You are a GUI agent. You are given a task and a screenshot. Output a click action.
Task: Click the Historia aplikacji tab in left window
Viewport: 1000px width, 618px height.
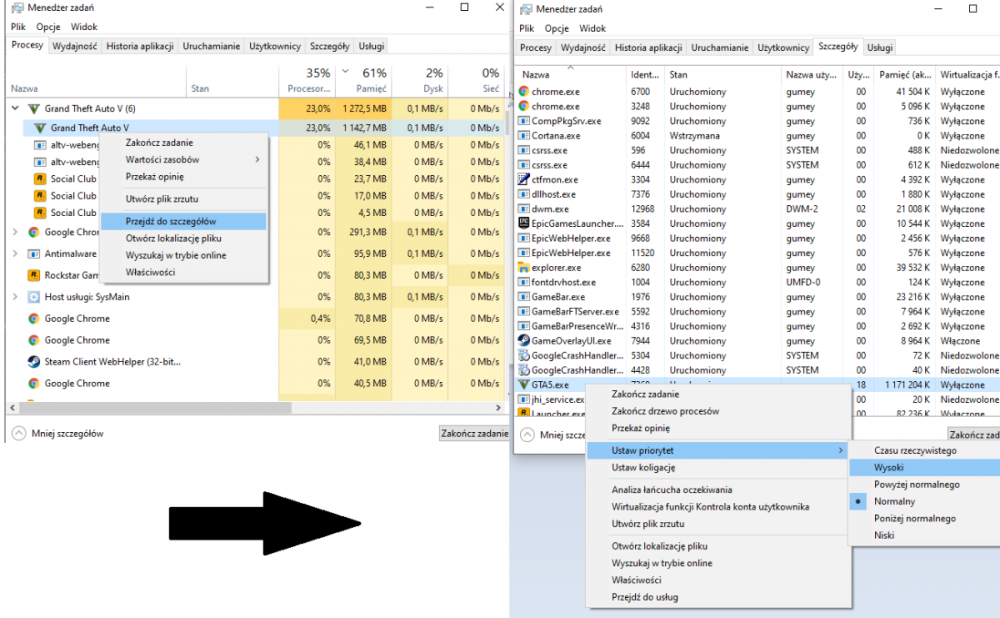pos(140,46)
